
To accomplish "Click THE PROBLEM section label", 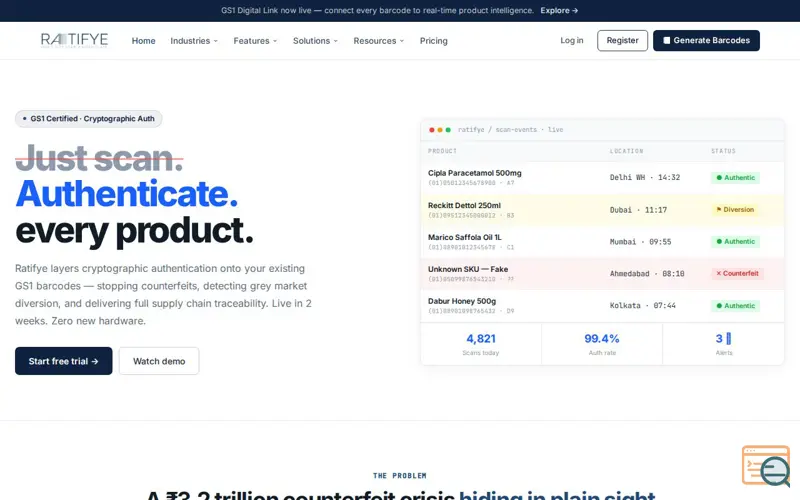I will coord(399,476).
